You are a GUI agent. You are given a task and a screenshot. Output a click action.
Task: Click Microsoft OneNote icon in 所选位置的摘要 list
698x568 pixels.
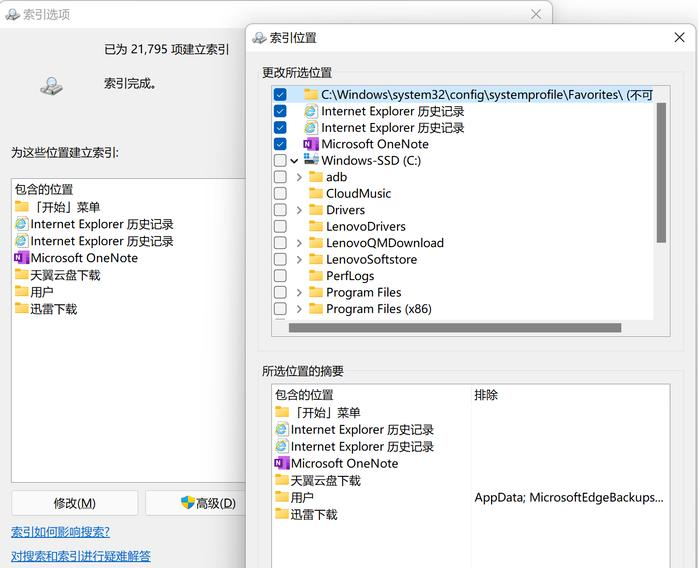click(282, 463)
